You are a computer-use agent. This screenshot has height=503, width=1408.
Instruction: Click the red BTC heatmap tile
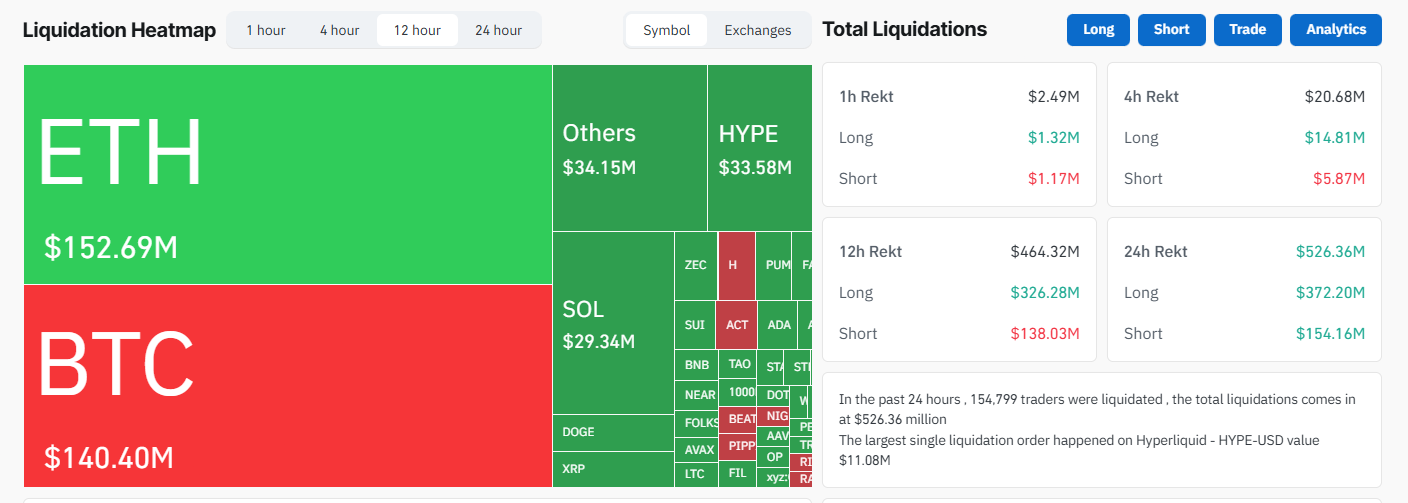point(288,385)
